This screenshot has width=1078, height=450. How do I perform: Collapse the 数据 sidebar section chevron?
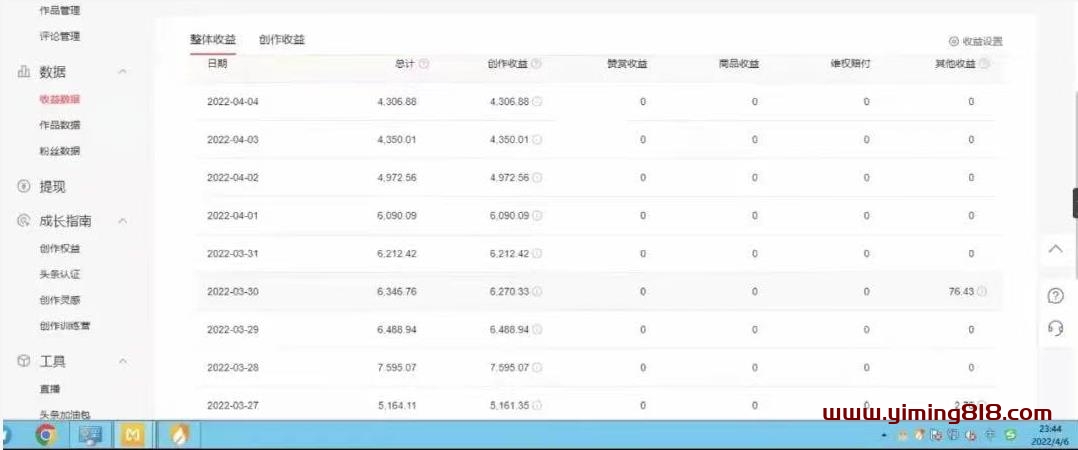click(x=122, y=71)
